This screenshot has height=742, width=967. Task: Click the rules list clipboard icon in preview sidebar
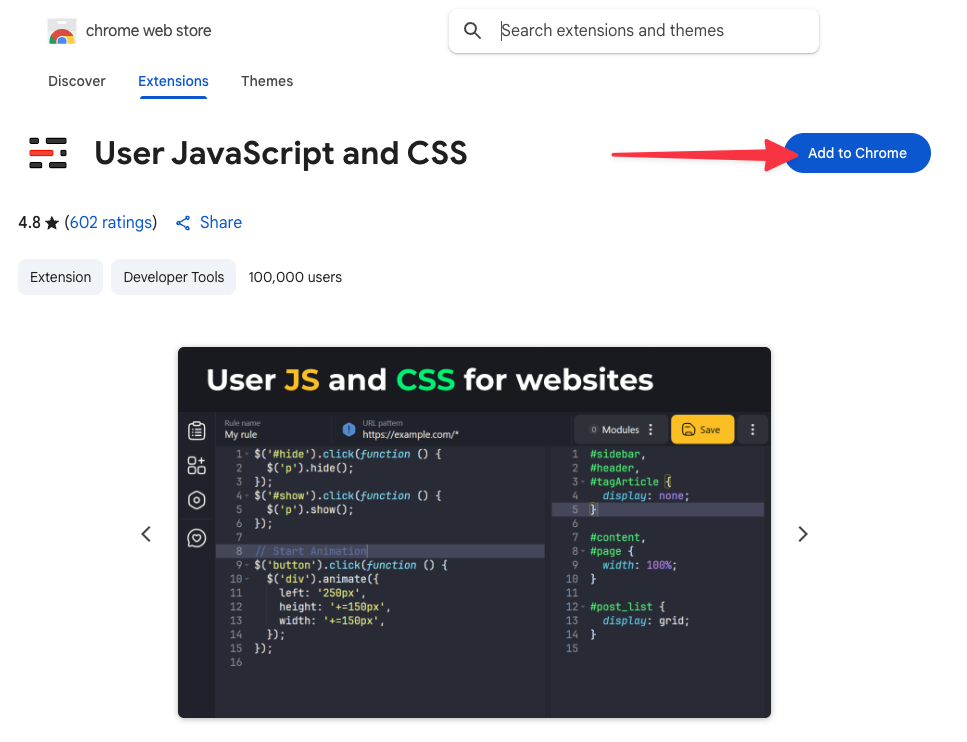197,431
